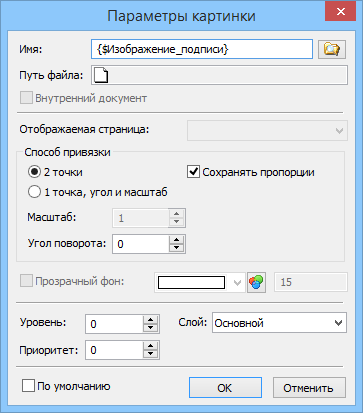The width and height of the screenshot is (363, 413).
Task: Click the Имя text field
Action: 202,49
